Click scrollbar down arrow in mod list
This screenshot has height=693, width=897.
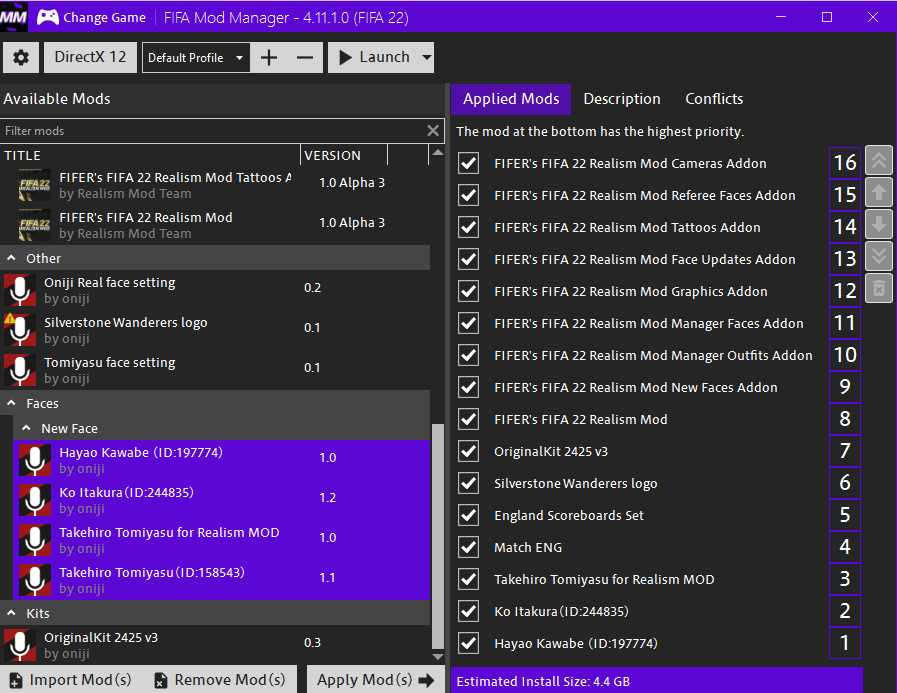[x=438, y=656]
